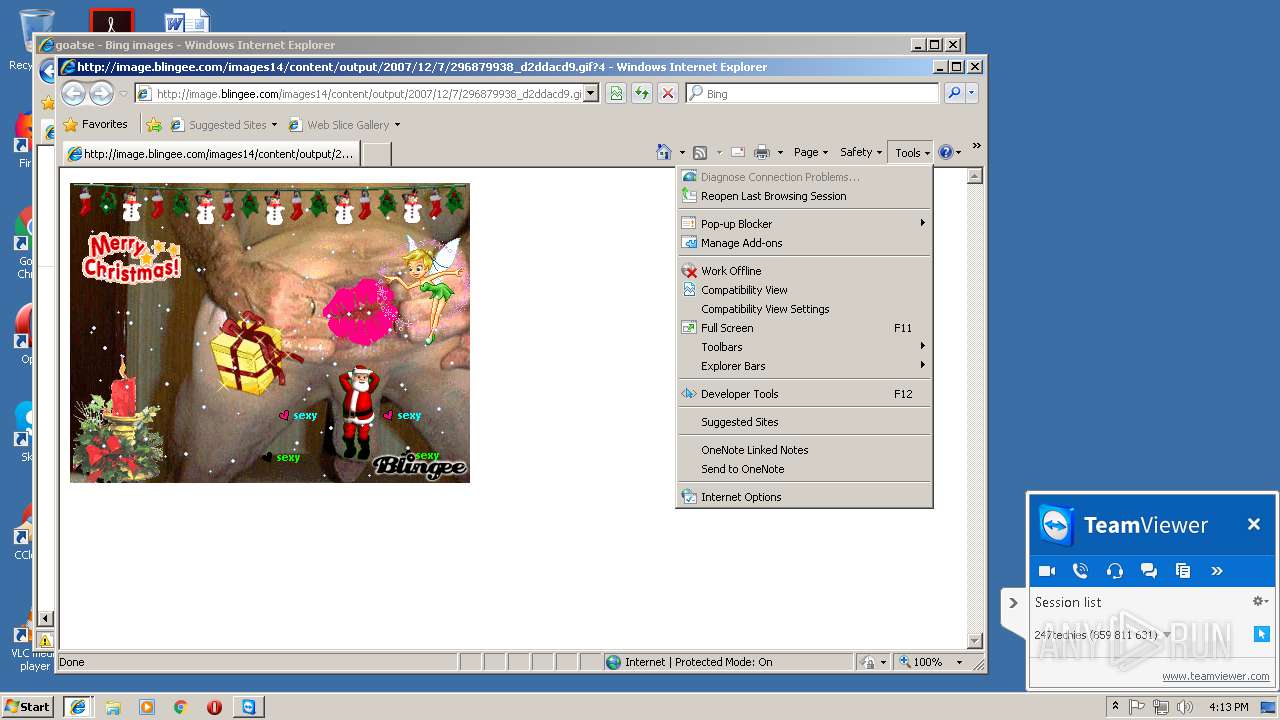The width and height of the screenshot is (1280, 720).
Task: Close the TeamViewer panel
Action: 1253,524
